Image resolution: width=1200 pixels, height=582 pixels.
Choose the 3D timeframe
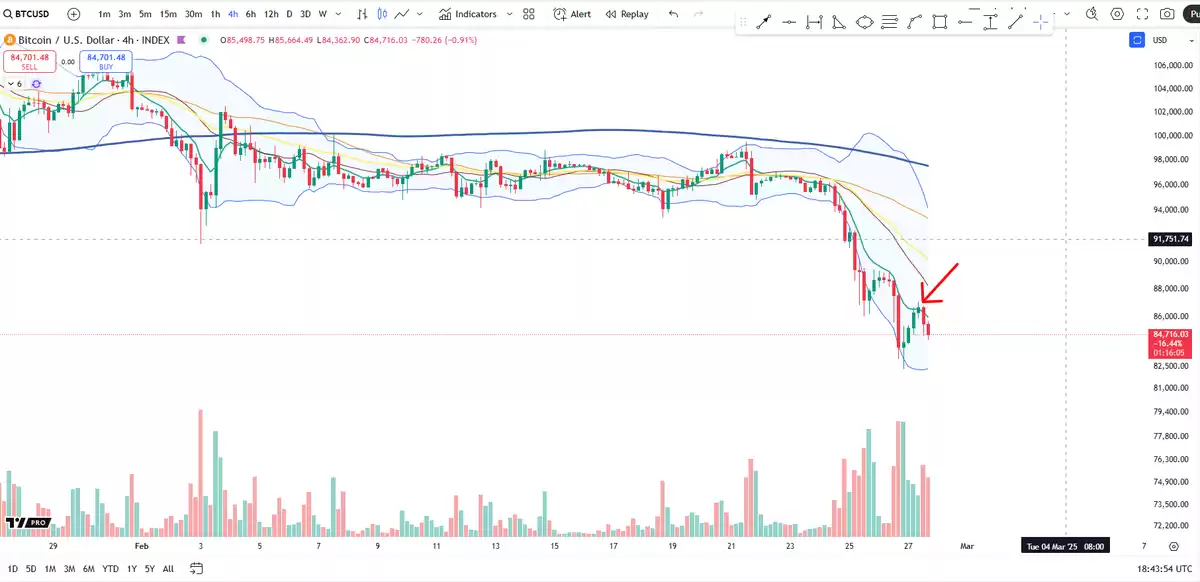click(306, 14)
